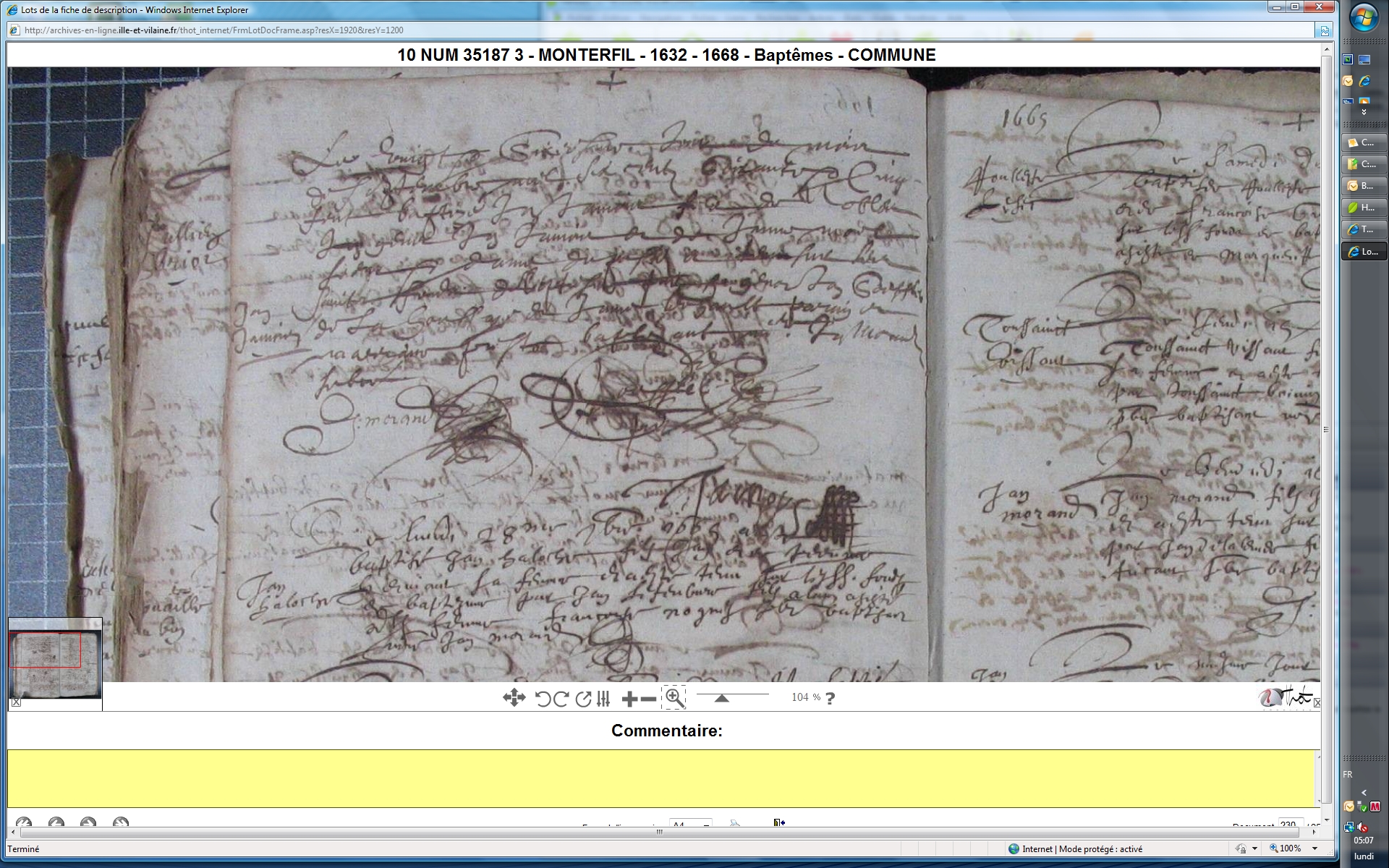1389x868 pixels.
Task: Click the page overview thumbnail
Action: click(55, 664)
